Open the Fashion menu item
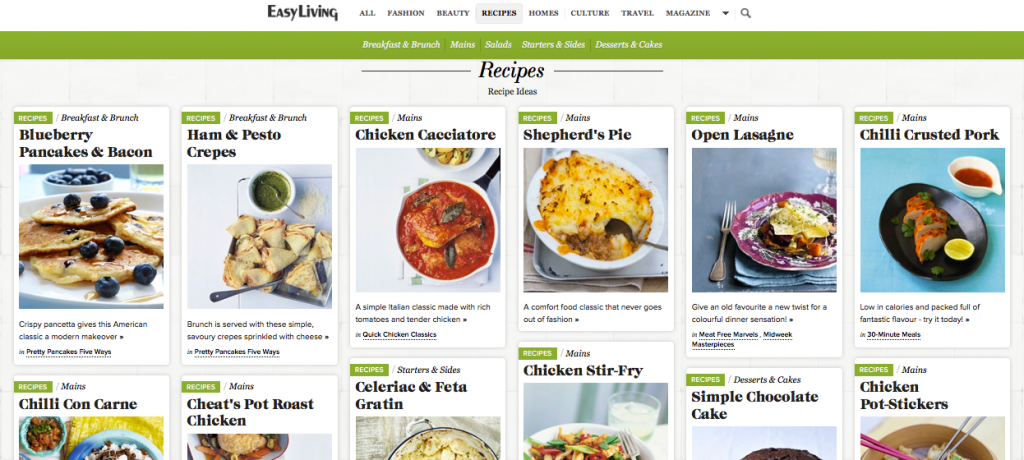 tap(406, 13)
